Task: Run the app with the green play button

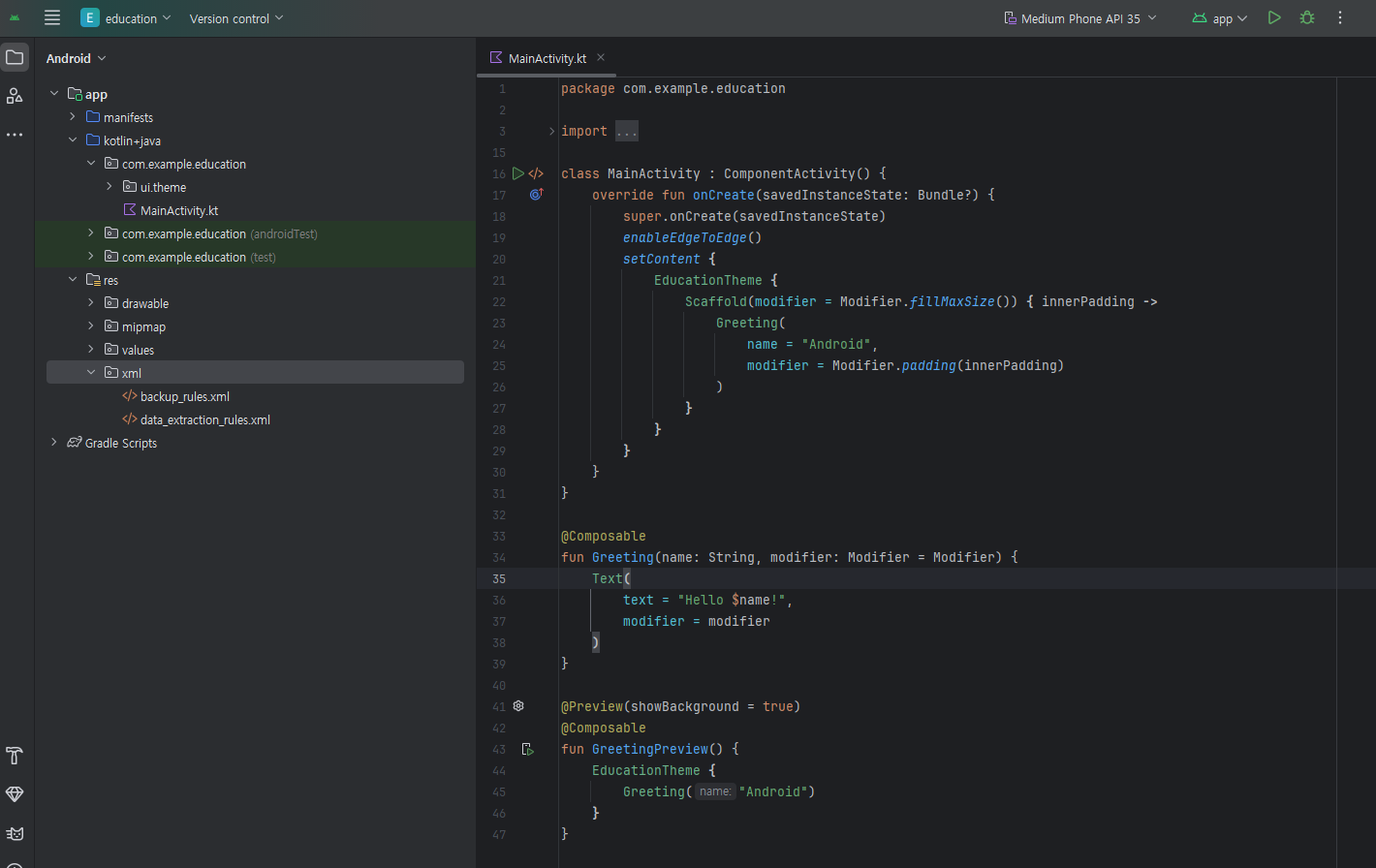Action: point(1274,17)
